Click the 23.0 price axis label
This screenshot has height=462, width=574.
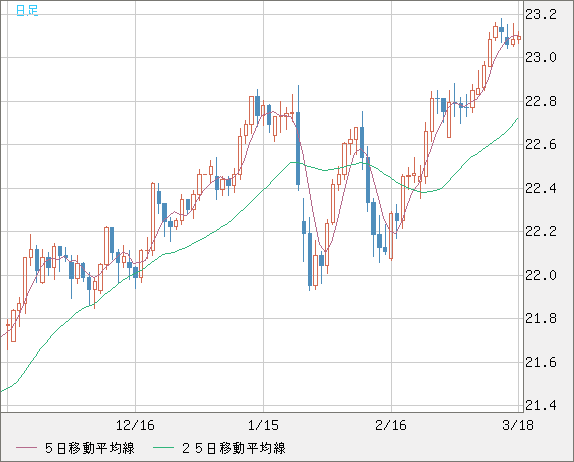[541, 57]
